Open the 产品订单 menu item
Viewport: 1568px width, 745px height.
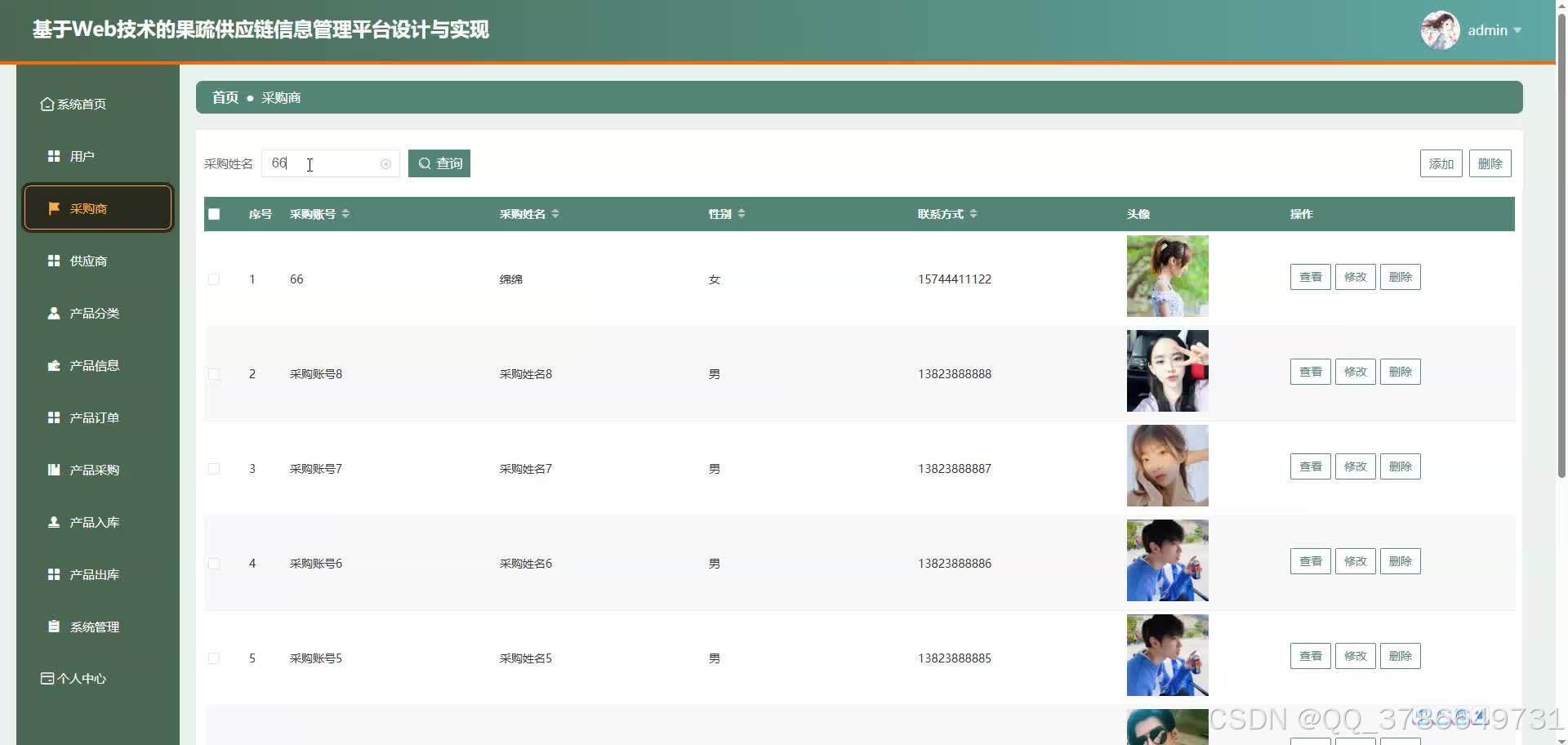pos(98,417)
